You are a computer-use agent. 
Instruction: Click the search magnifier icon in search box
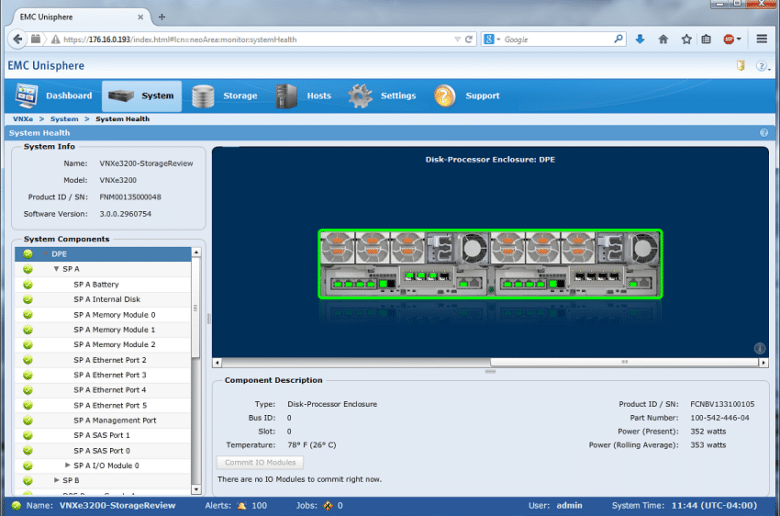coord(618,38)
